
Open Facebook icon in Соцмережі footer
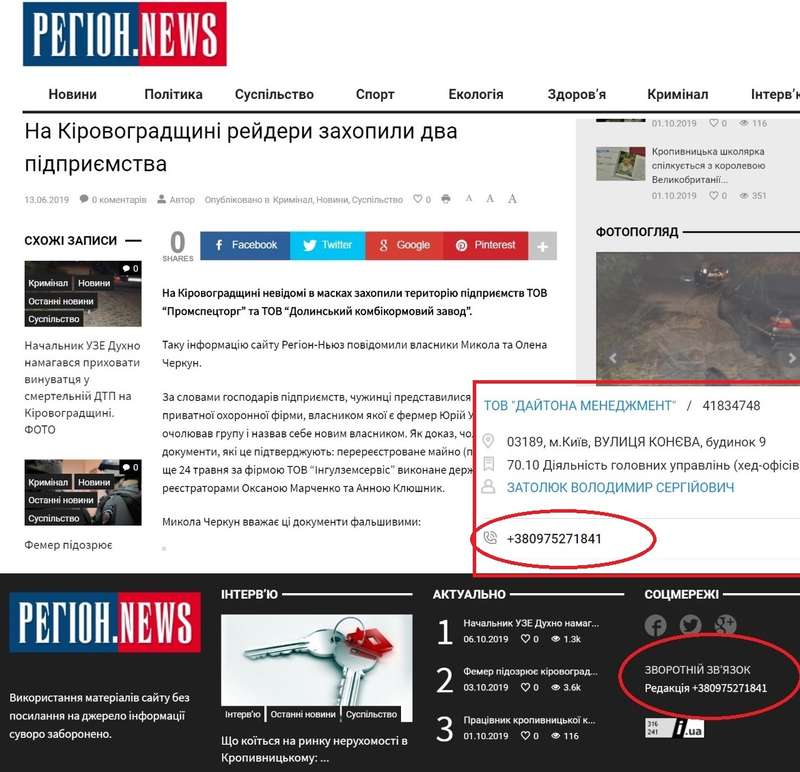click(x=655, y=625)
